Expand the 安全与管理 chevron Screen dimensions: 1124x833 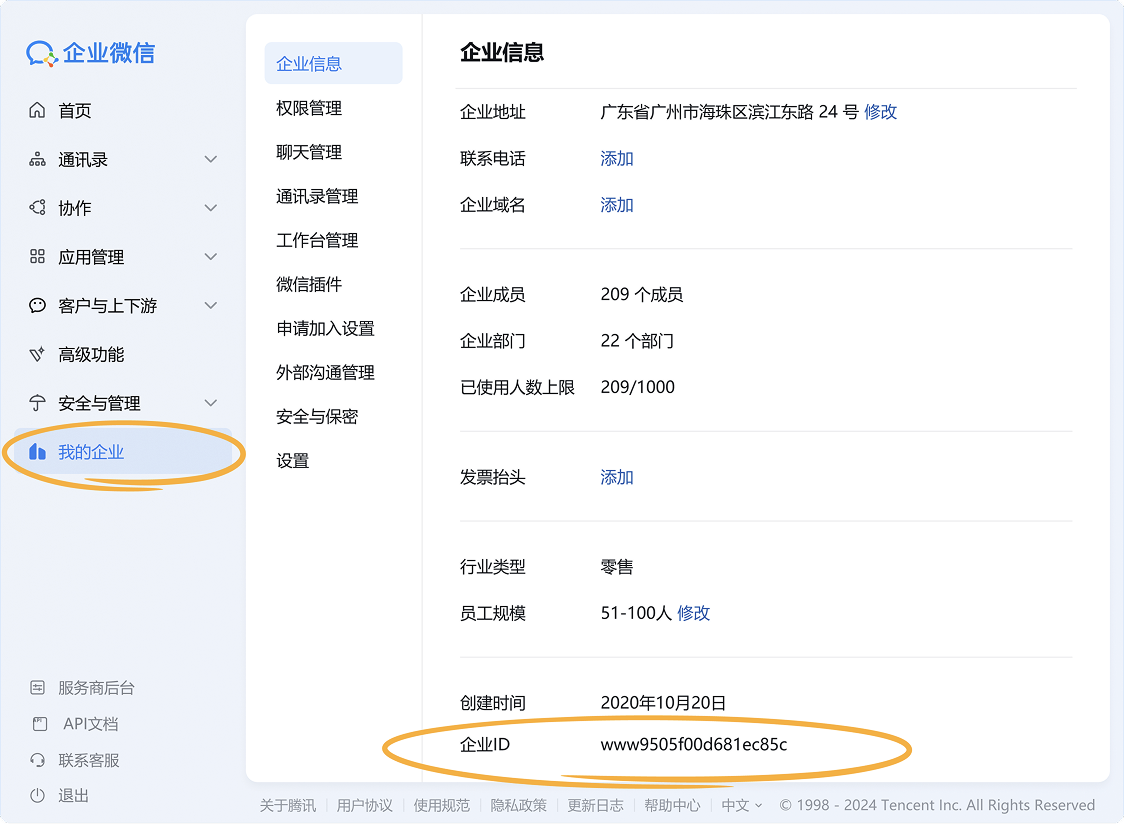(x=211, y=403)
